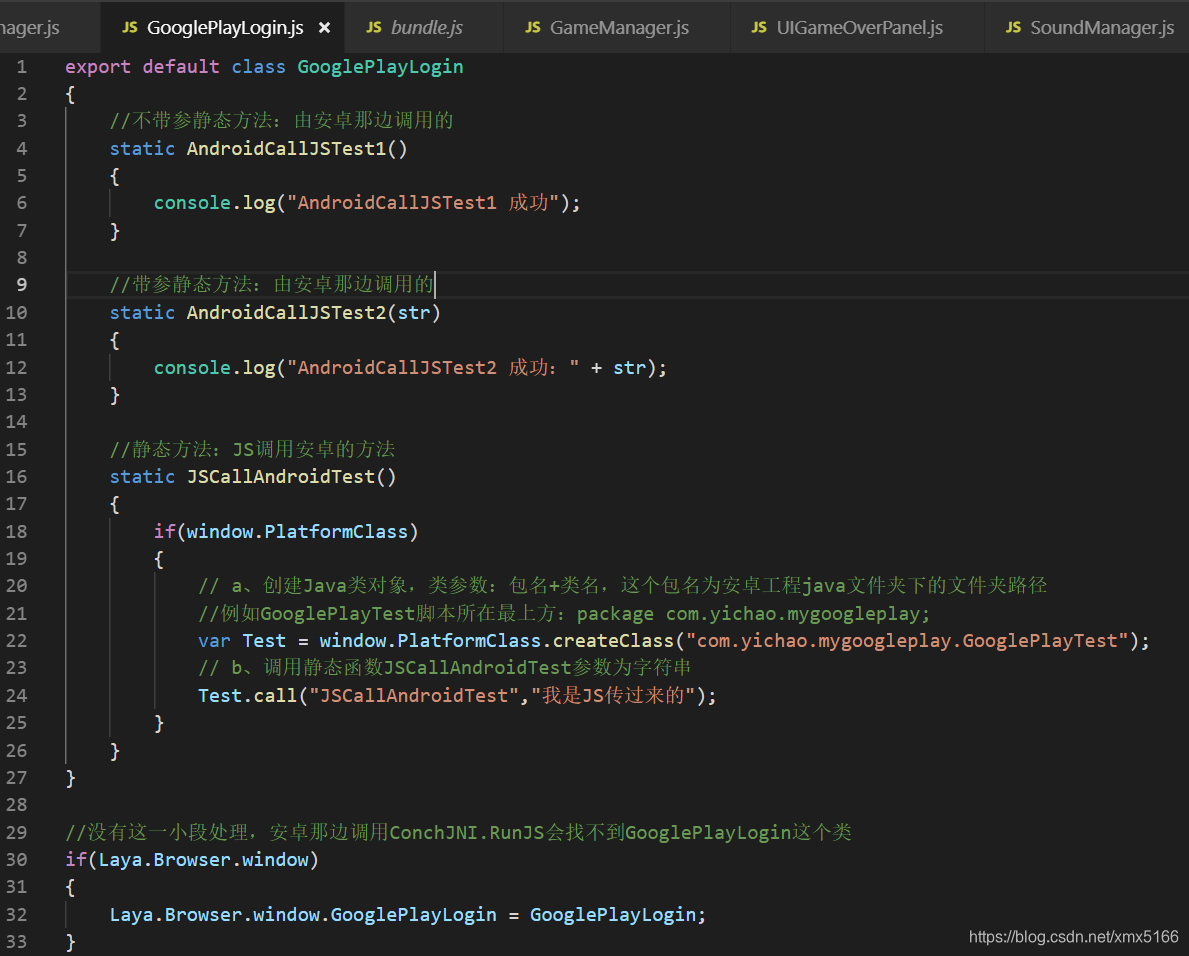This screenshot has height=956, width=1189.
Task: Open the GameManager.js tab
Action: [x=616, y=28]
